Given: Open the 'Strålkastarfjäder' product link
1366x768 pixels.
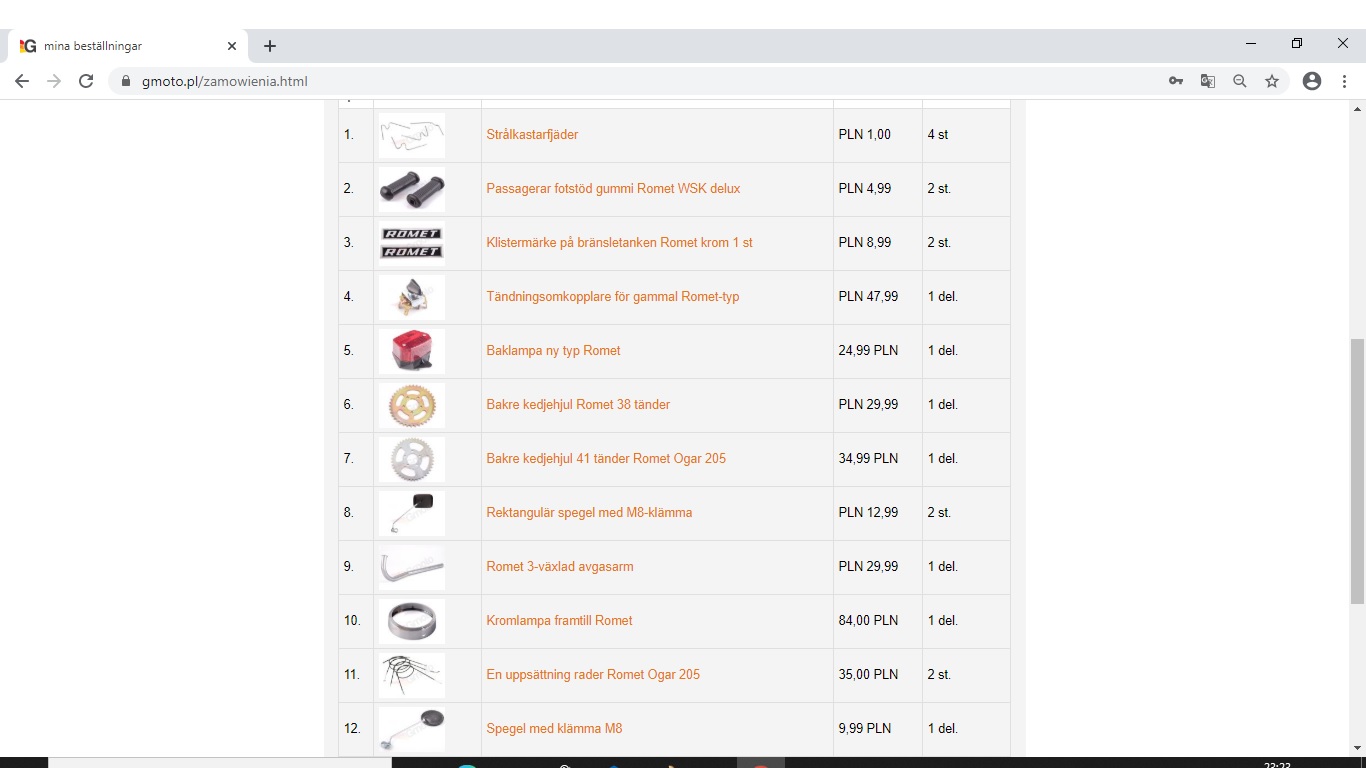Looking at the screenshot, I should pyautogui.click(x=532, y=135).
